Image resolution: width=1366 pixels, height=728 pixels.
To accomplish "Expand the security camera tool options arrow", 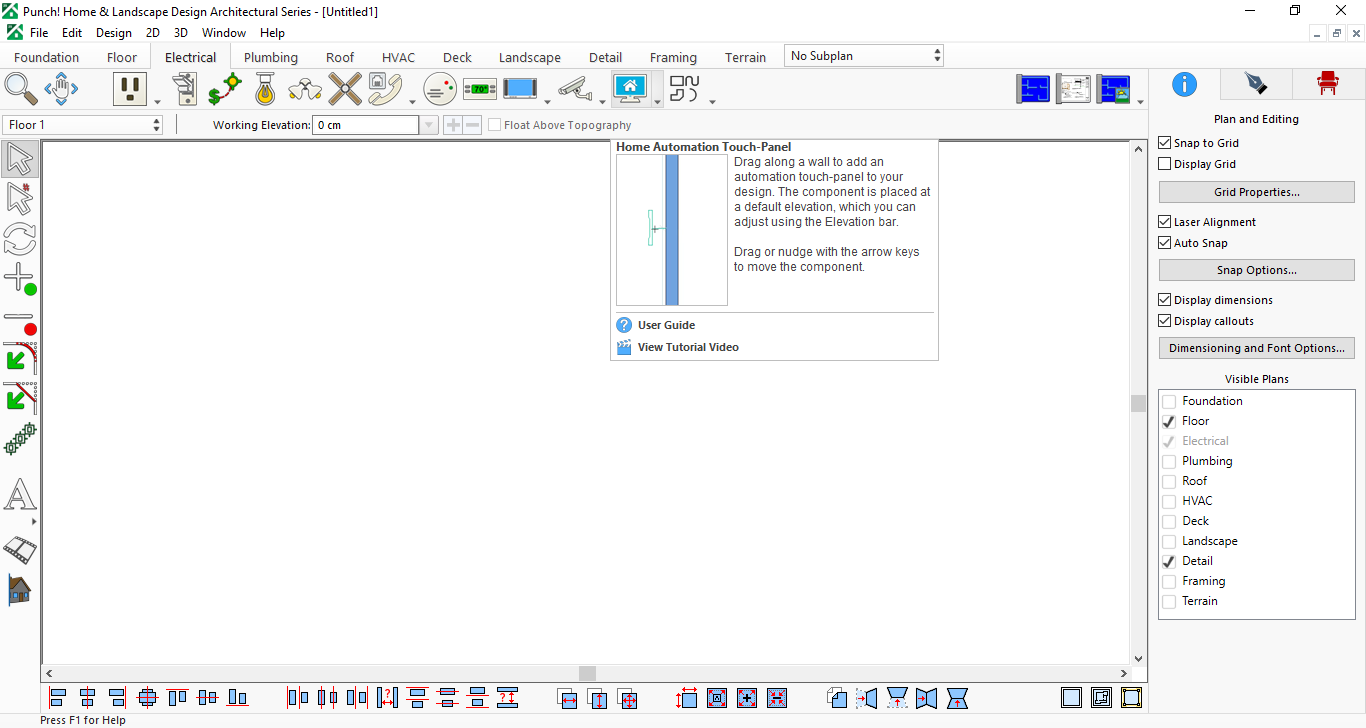I will pyautogui.click(x=602, y=101).
